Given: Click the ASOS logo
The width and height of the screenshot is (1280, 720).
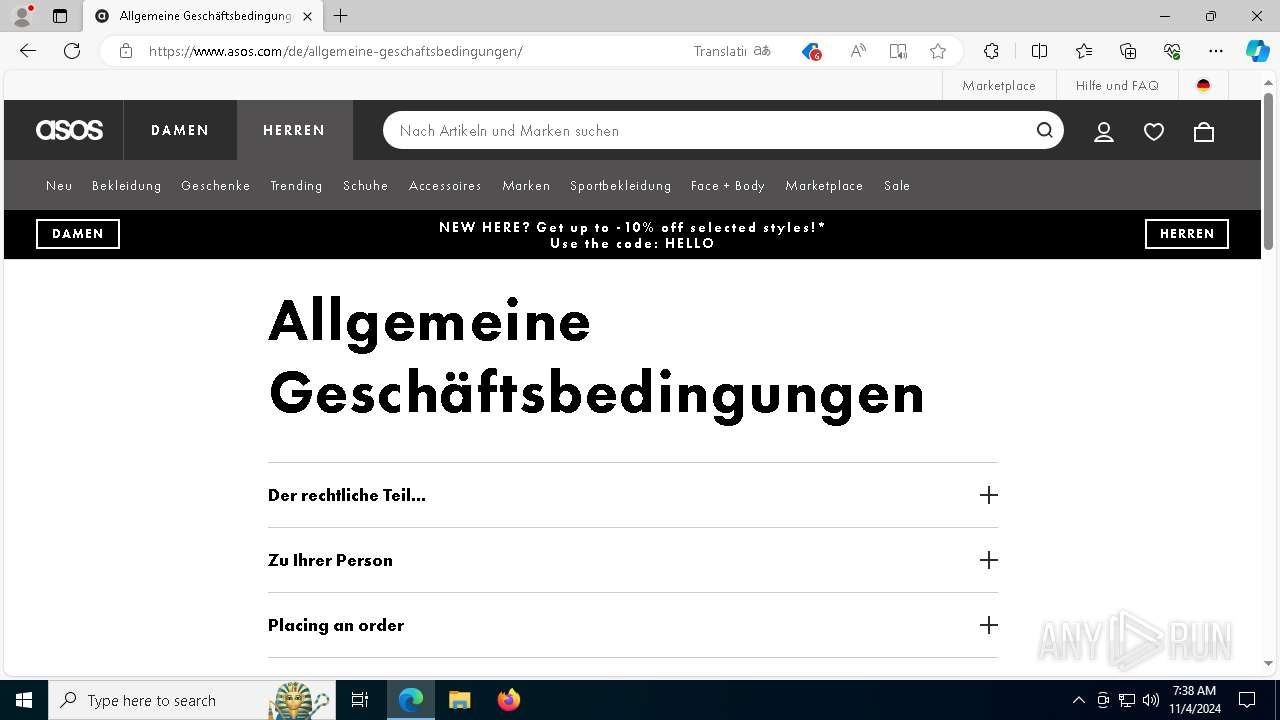Looking at the screenshot, I should [x=69, y=130].
